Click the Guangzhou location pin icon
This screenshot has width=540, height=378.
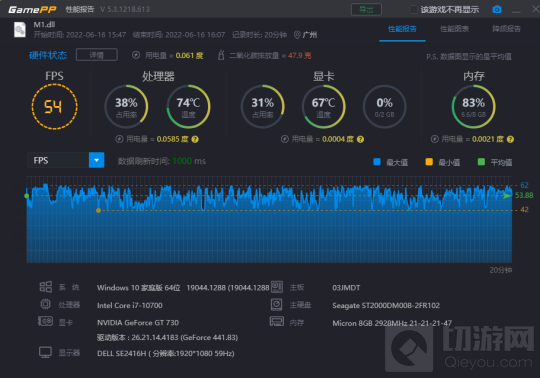297,35
